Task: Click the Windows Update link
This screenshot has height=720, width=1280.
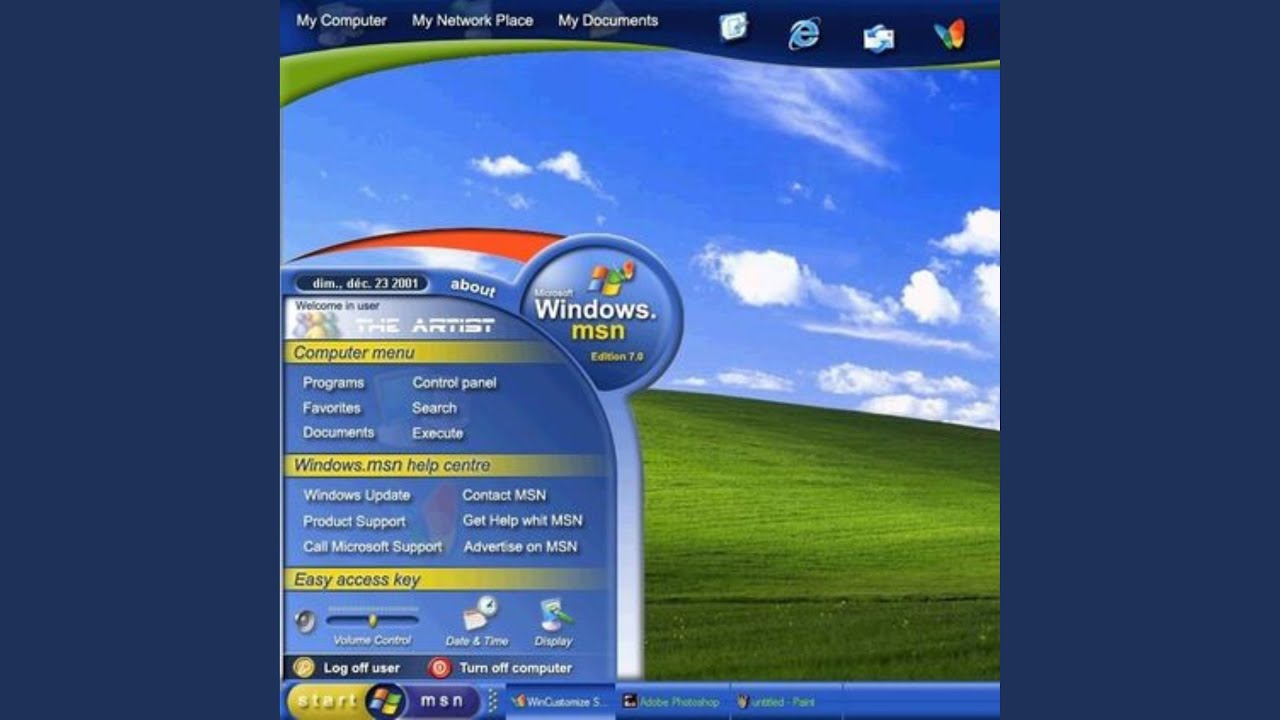Action: (357, 495)
